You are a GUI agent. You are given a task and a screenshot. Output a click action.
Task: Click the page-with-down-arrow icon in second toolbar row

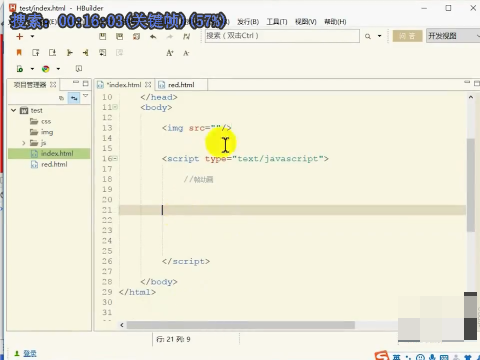(x=52, y=52)
